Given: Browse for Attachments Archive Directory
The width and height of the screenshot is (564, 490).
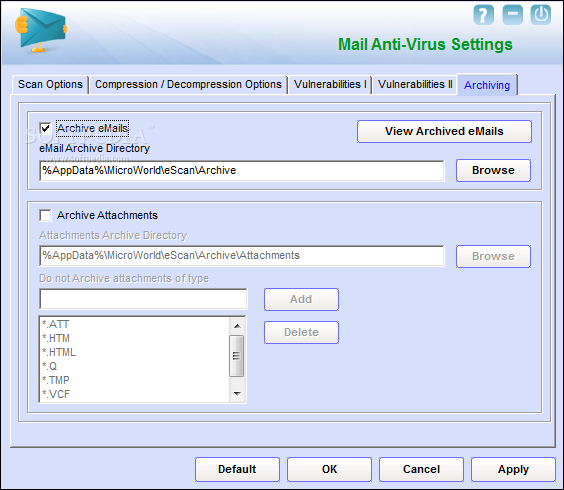Looking at the screenshot, I should click(x=493, y=256).
